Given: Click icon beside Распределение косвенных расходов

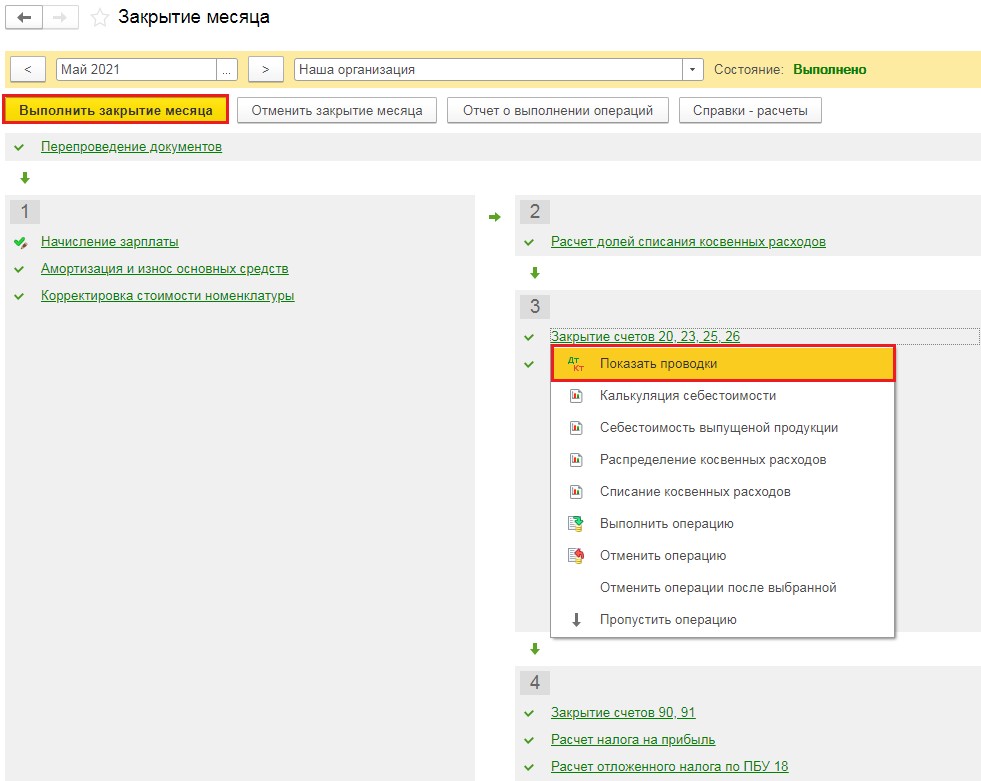Looking at the screenshot, I should tap(575, 460).
